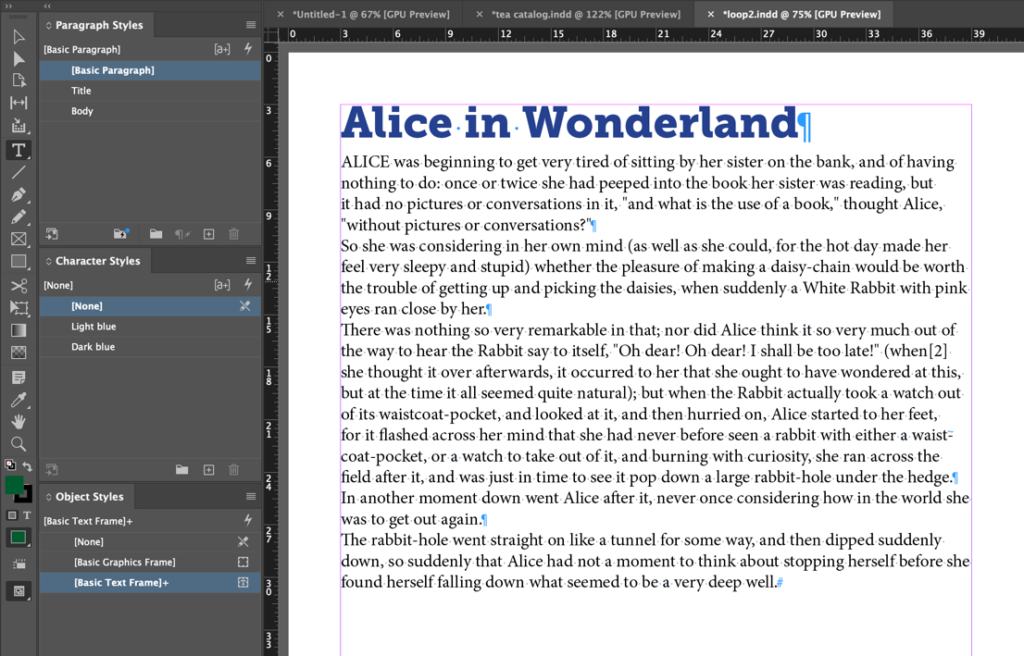Screen dimensions: 1024x656
Task: Apply the Dark blue character style
Action: click(x=150, y=347)
